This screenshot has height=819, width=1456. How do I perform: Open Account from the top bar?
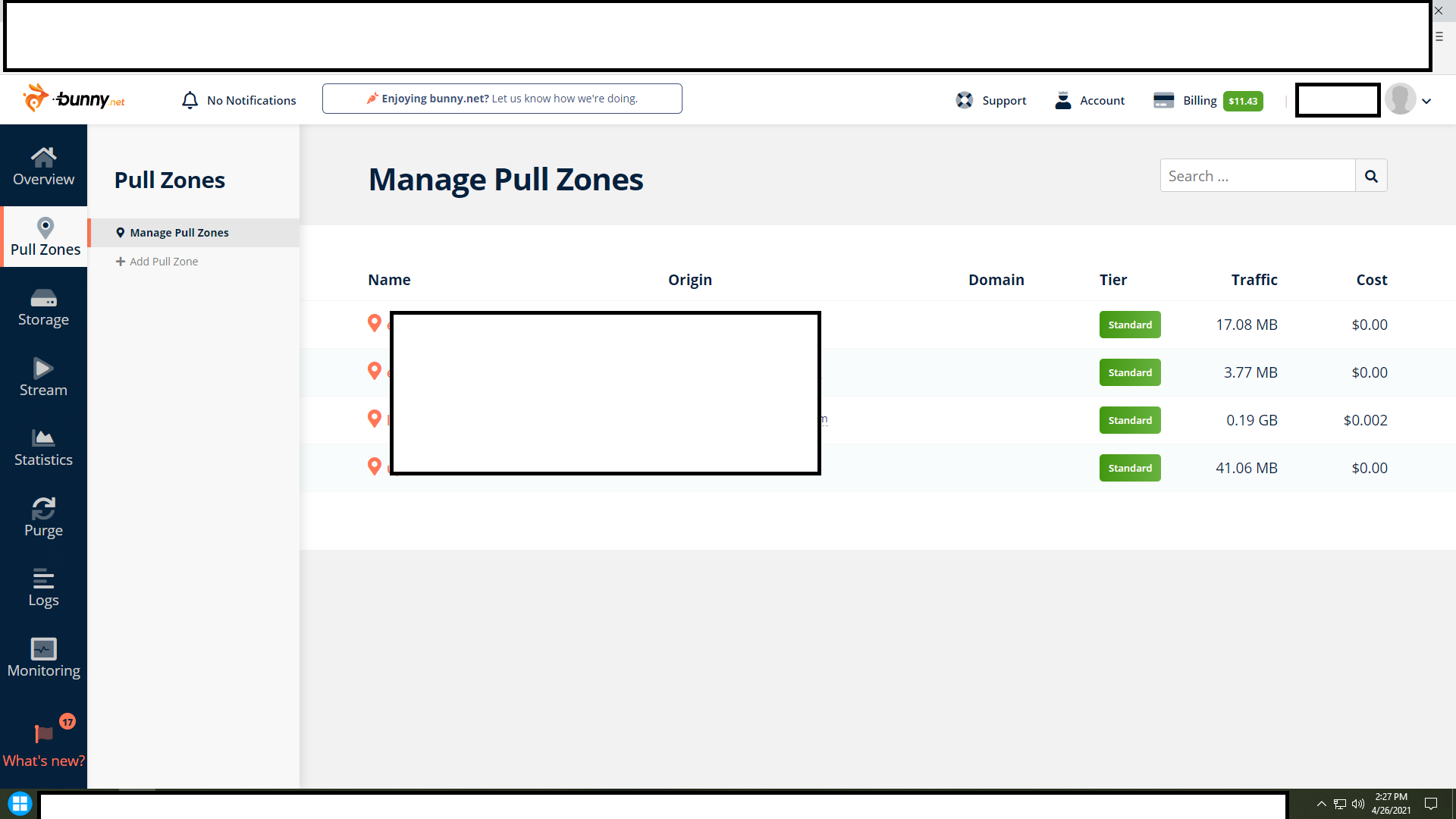point(1090,100)
